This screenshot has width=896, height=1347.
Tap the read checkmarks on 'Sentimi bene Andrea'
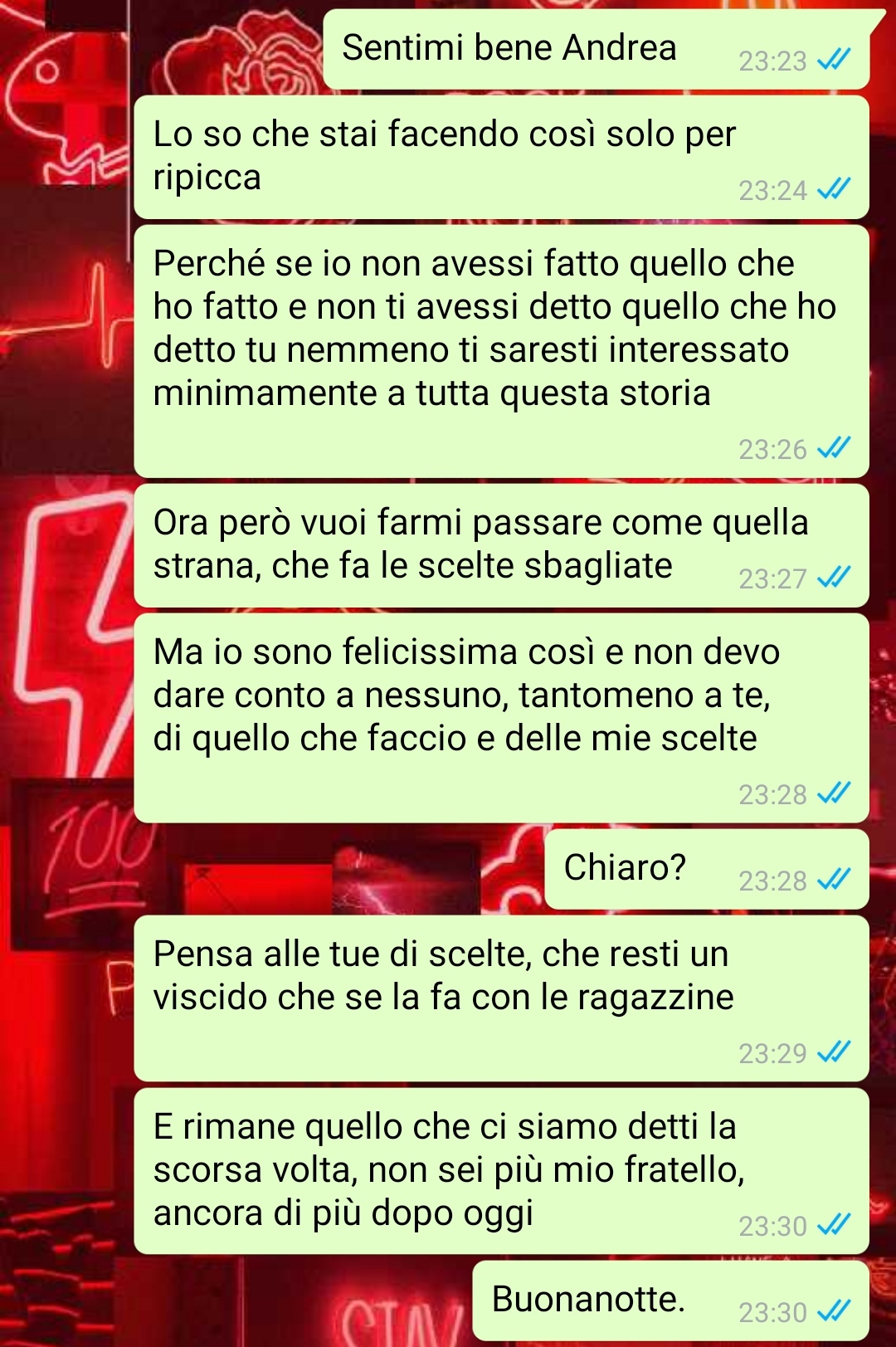point(834,60)
